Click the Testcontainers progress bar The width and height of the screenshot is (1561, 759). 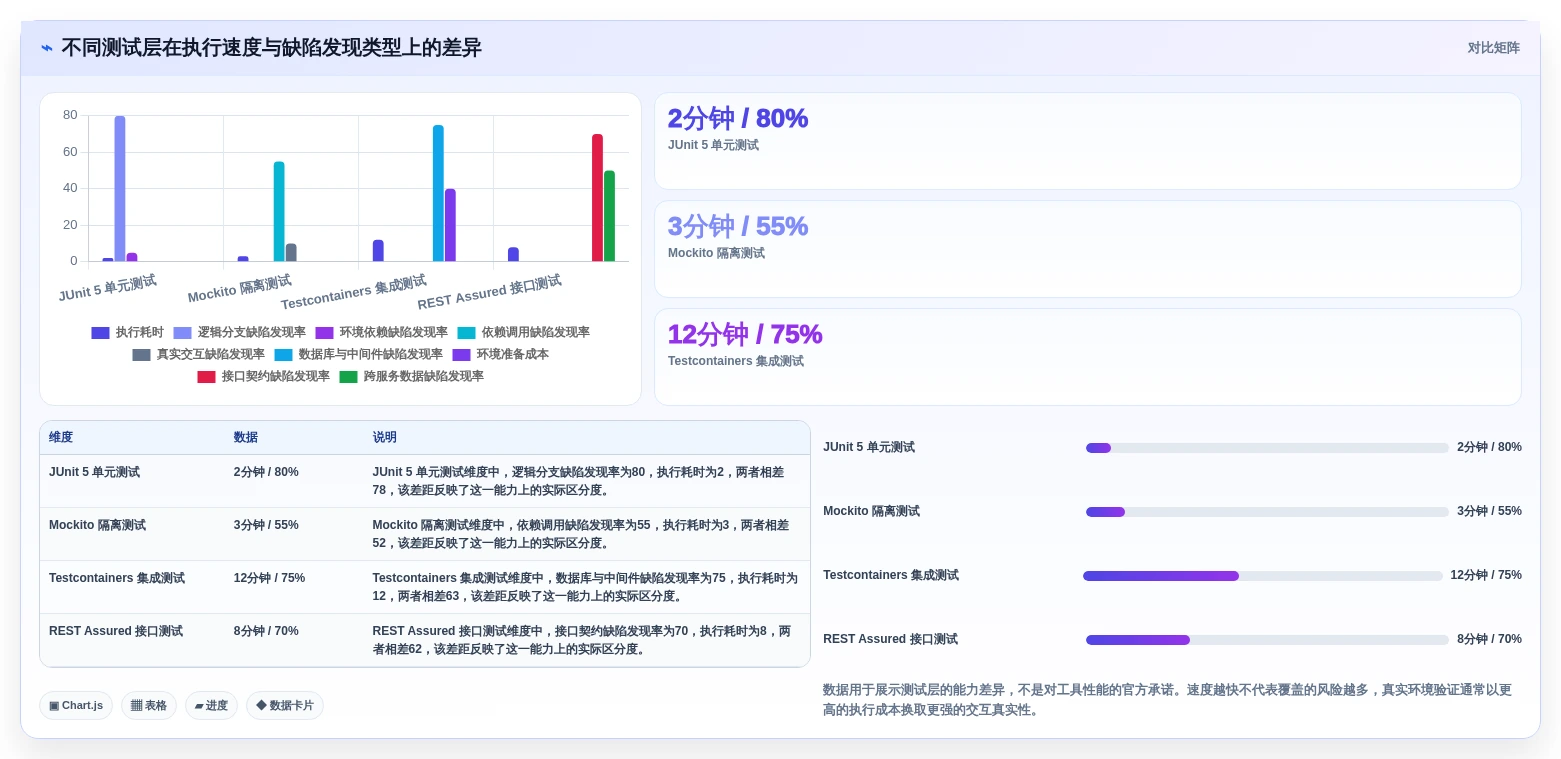(x=1263, y=576)
